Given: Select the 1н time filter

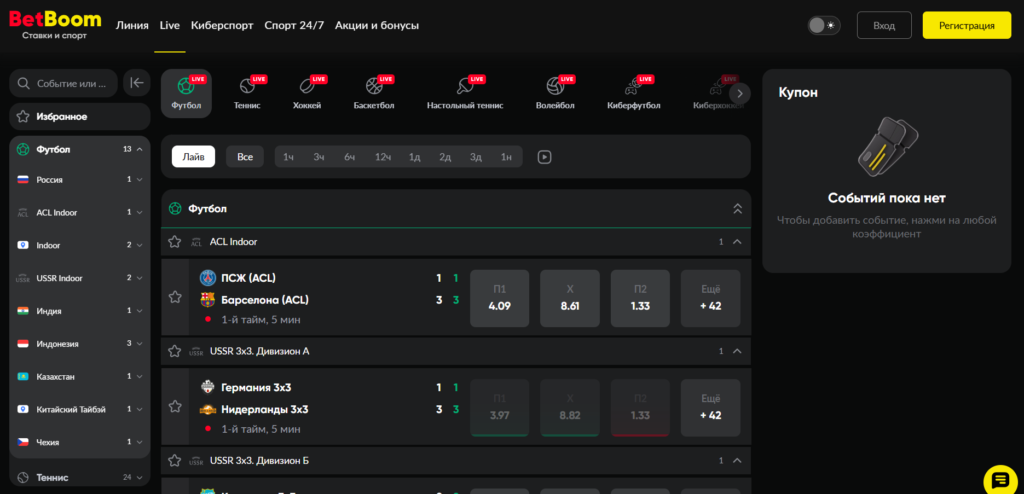Looking at the screenshot, I should click(506, 157).
